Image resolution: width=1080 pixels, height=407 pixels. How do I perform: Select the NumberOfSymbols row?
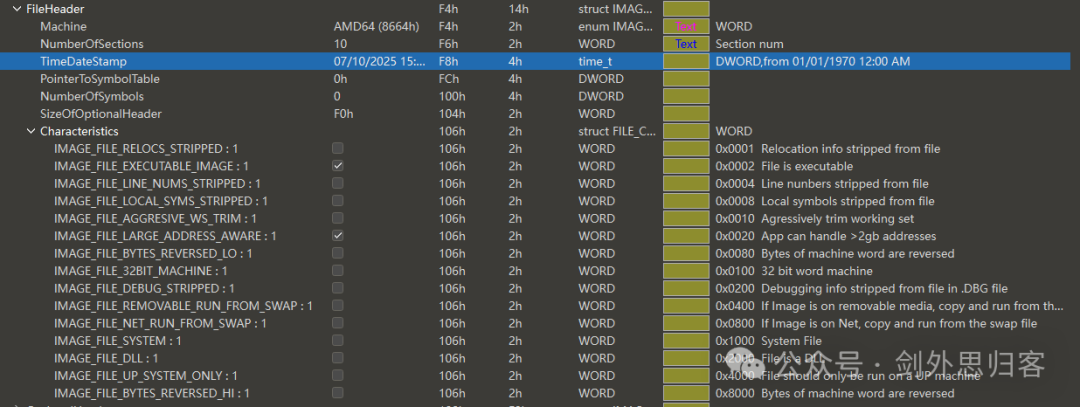pos(540,96)
